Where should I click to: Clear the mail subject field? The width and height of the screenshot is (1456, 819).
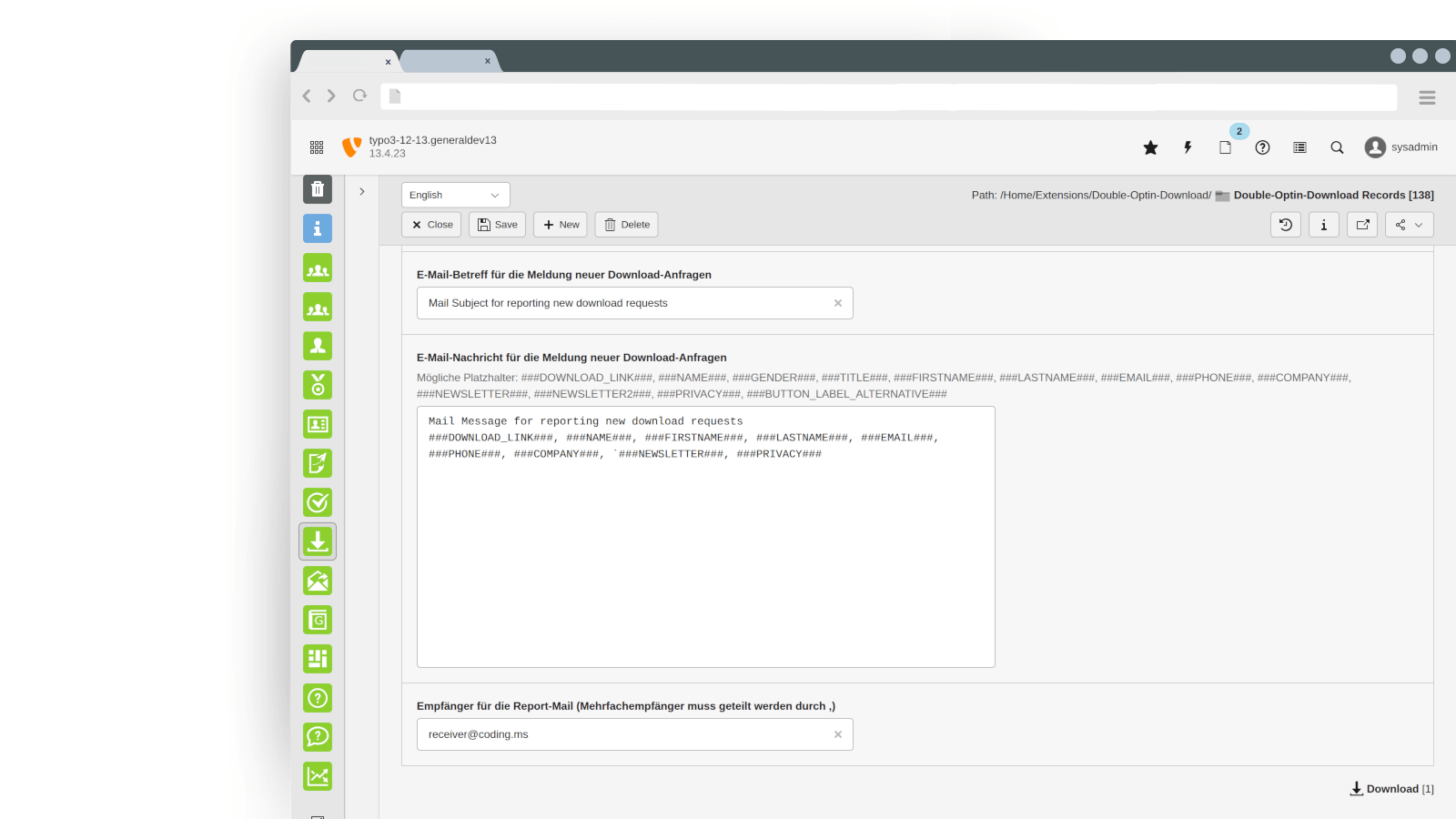pyautogui.click(x=838, y=303)
